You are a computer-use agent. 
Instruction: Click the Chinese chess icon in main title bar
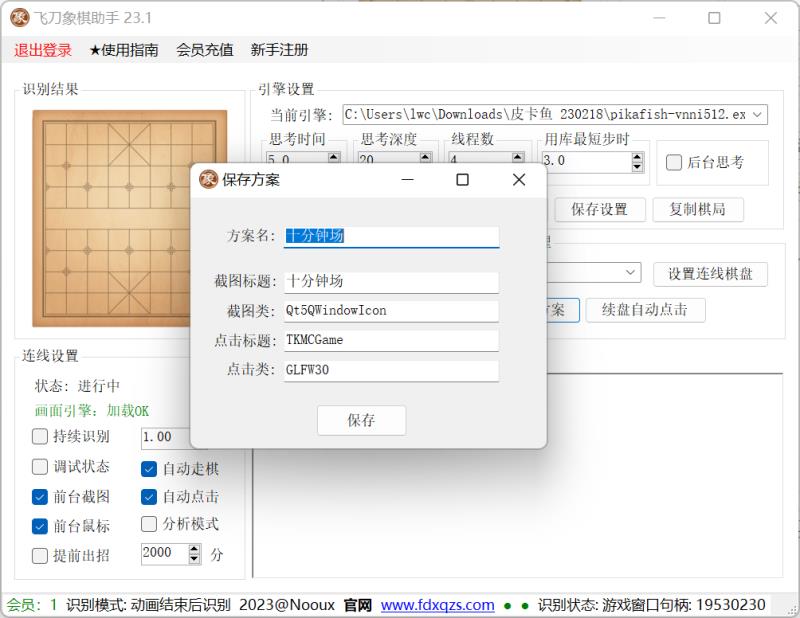click(x=19, y=18)
